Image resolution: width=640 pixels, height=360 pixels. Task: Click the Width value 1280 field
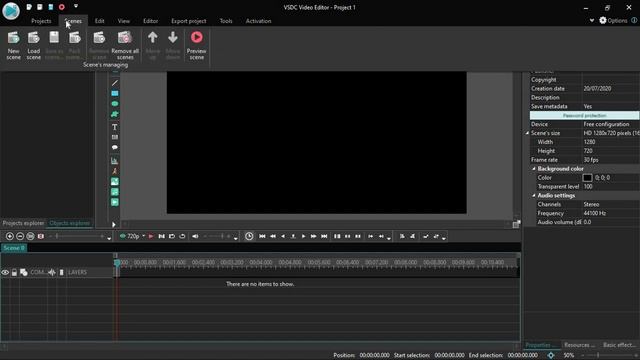[611, 142]
